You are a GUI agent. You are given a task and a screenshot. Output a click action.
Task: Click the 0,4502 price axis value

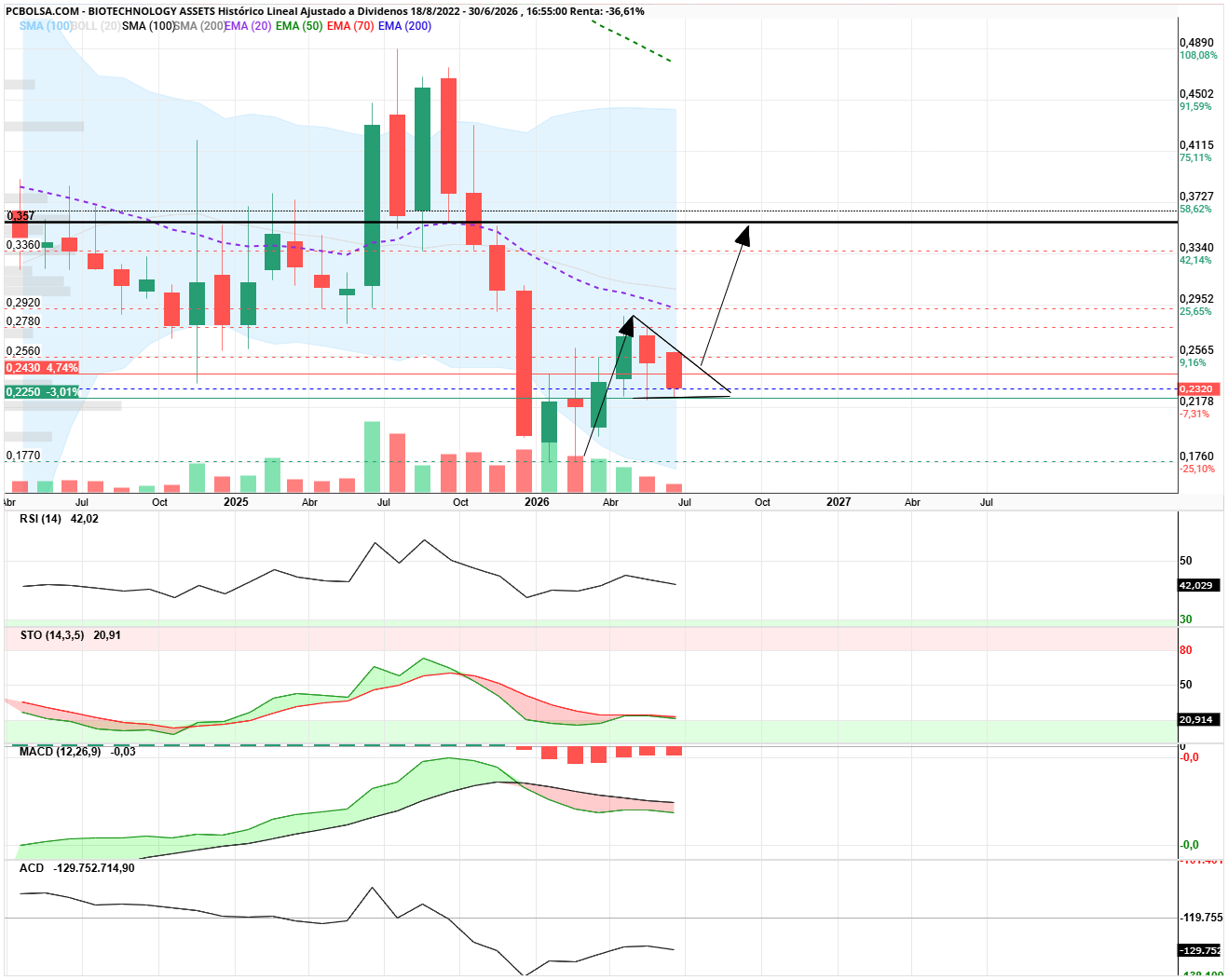tap(1196, 94)
